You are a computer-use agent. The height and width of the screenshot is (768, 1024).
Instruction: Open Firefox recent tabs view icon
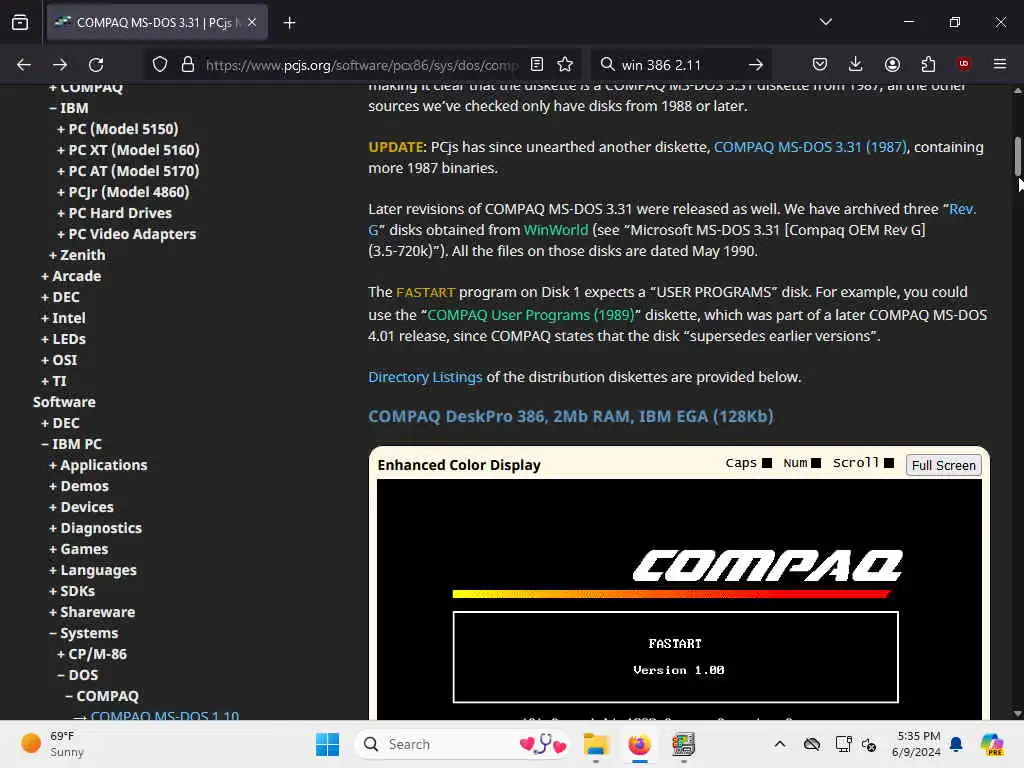(x=20, y=22)
